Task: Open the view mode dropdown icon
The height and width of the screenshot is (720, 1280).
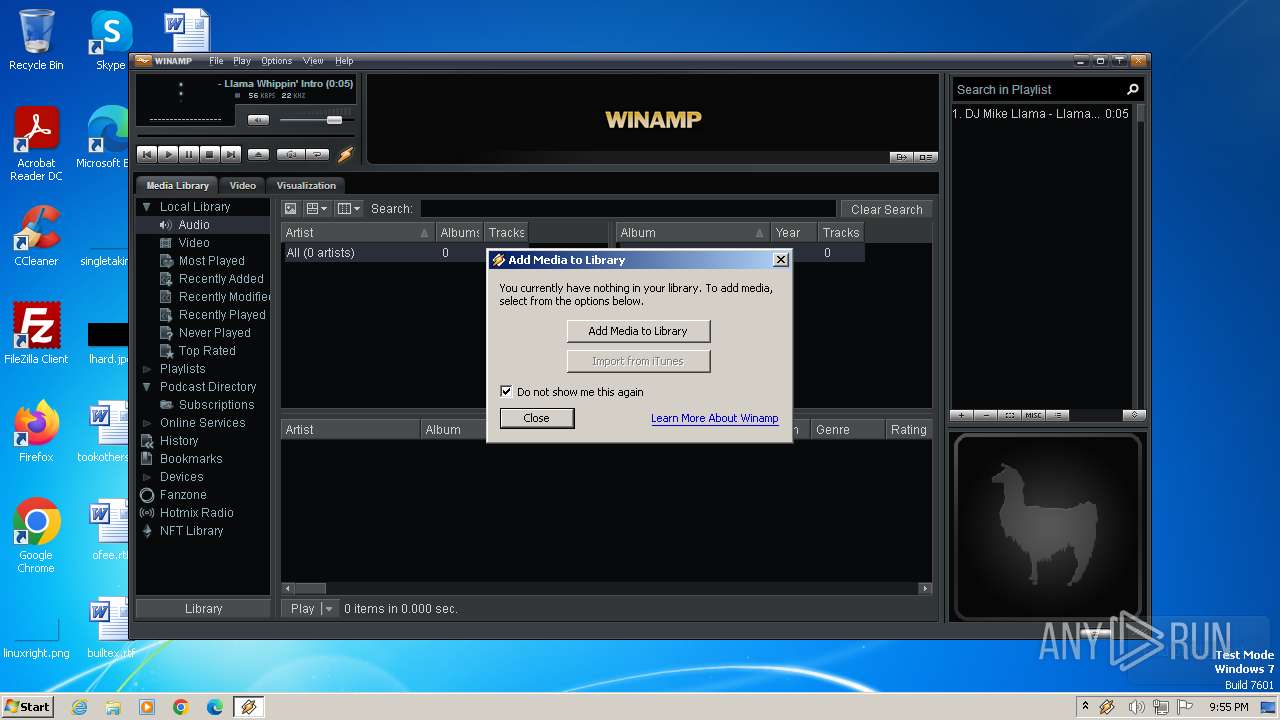Action: [x=317, y=209]
